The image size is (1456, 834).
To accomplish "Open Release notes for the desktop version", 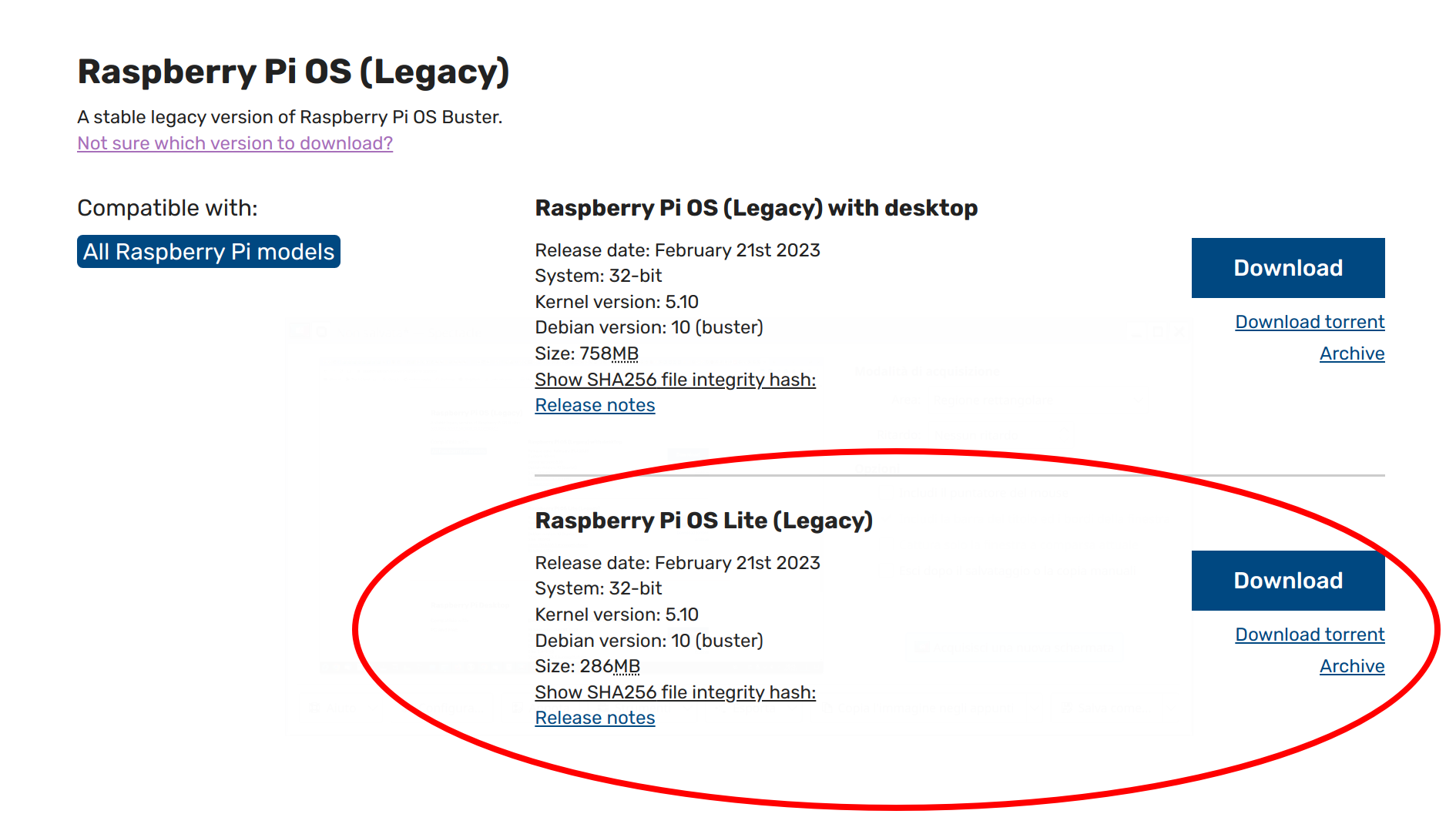I will 595,405.
